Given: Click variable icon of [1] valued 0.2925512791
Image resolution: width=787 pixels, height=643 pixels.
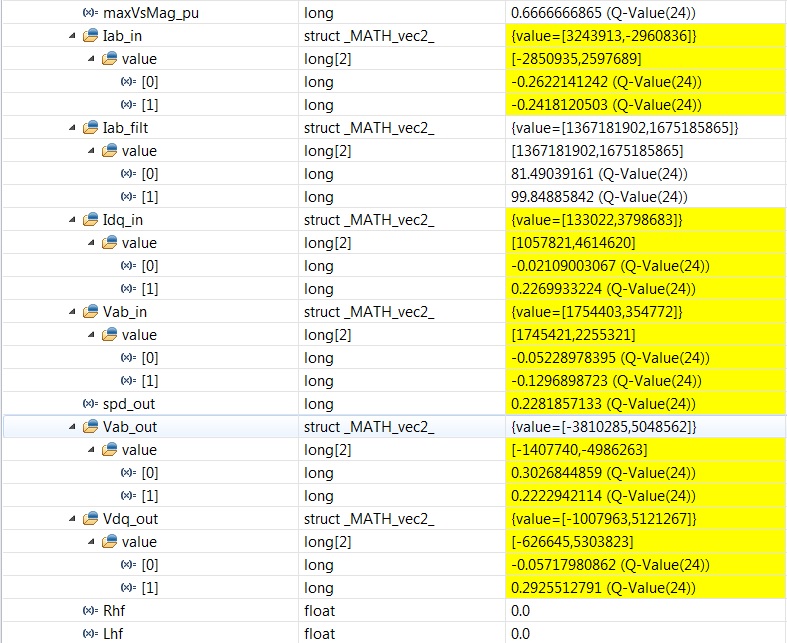Looking at the screenshot, I should (x=128, y=588).
